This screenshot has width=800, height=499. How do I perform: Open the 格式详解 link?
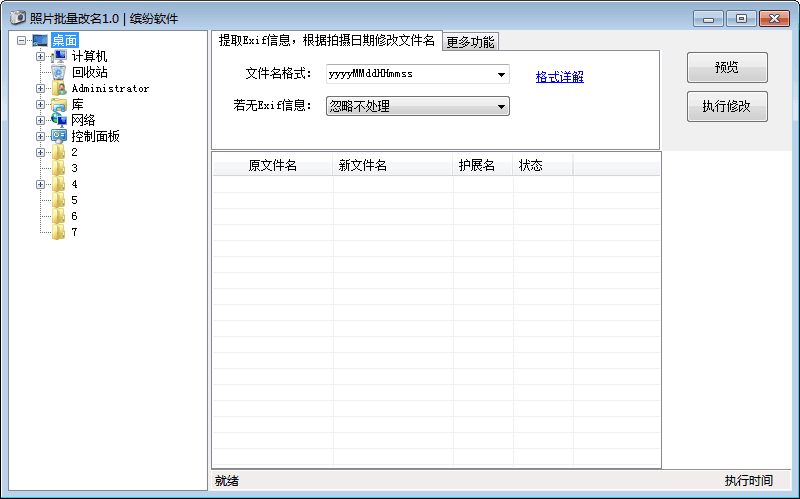(x=559, y=77)
